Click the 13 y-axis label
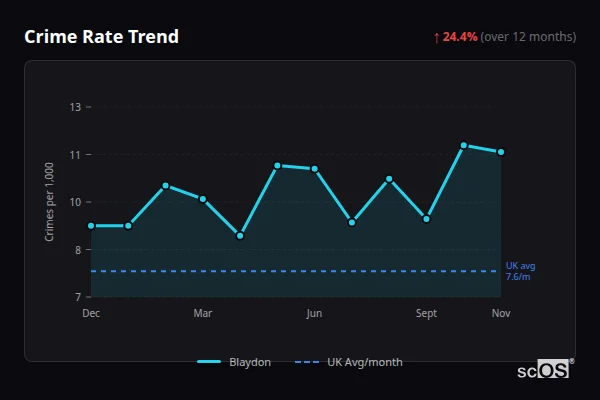Screen dimensions: 600x400 [x=75, y=107]
